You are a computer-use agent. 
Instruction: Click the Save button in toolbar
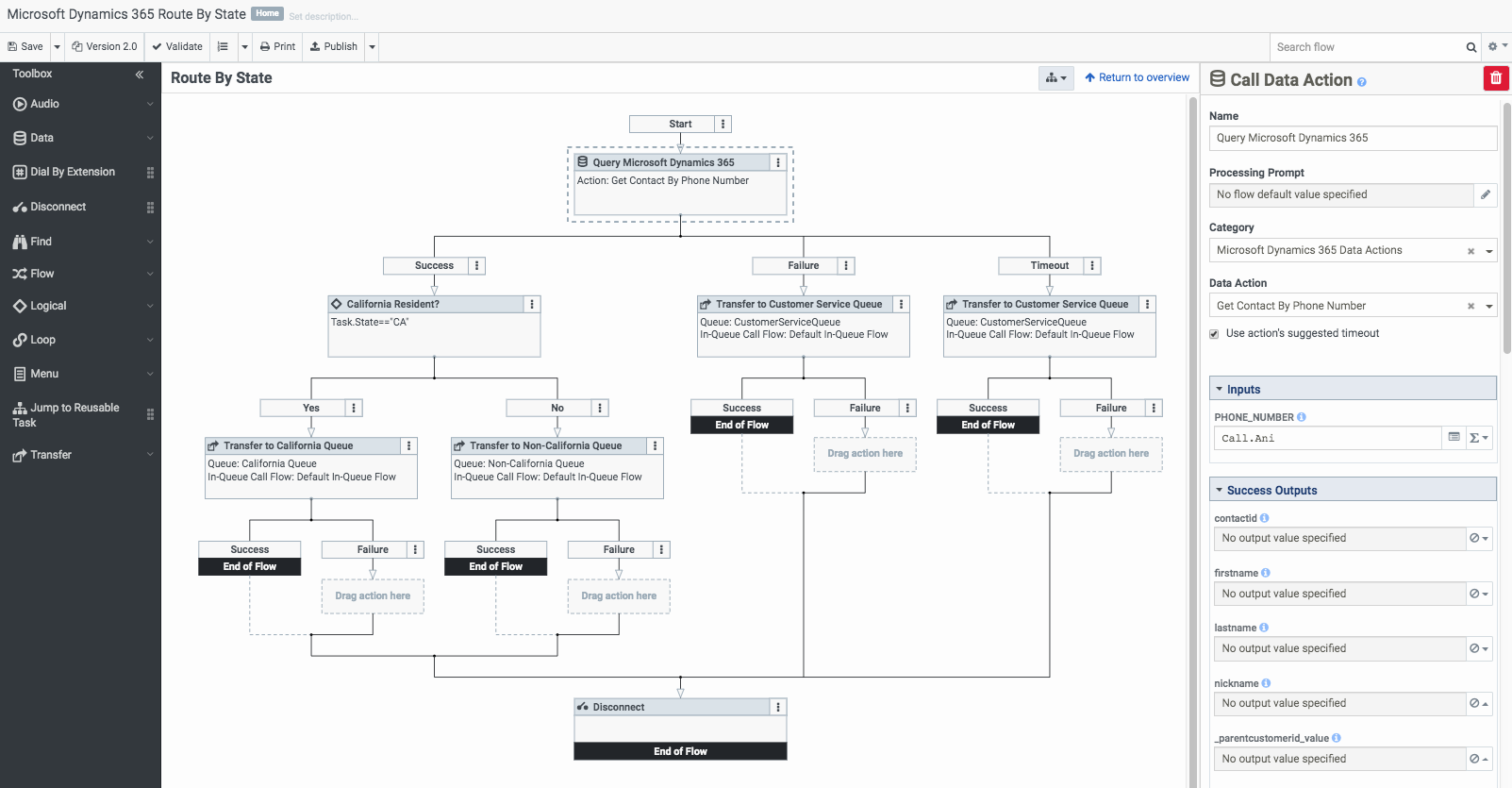click(x=25, y=46)
